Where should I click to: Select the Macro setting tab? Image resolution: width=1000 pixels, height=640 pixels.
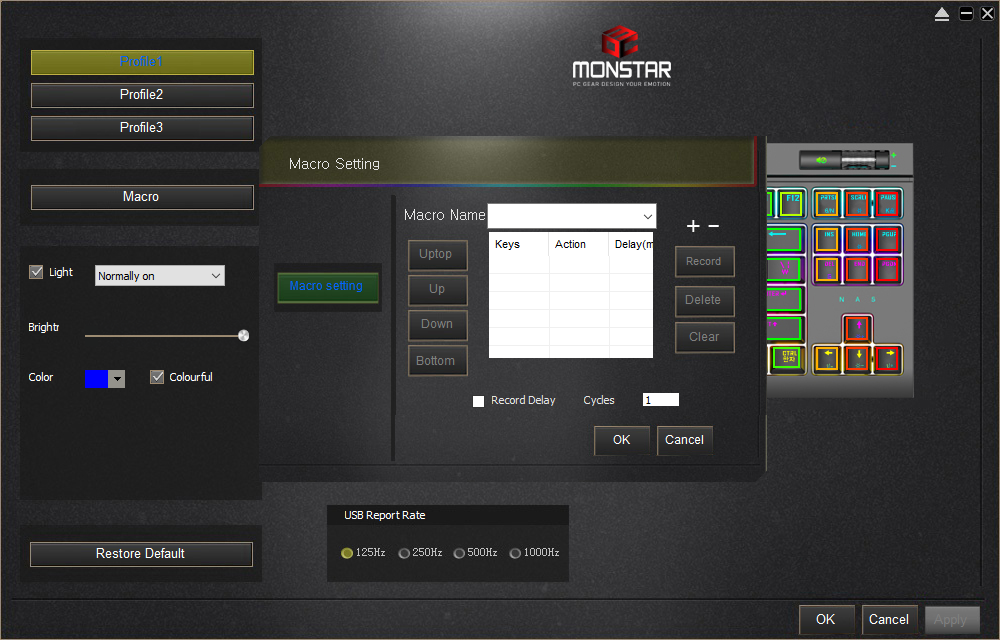[x=328, y=287]
